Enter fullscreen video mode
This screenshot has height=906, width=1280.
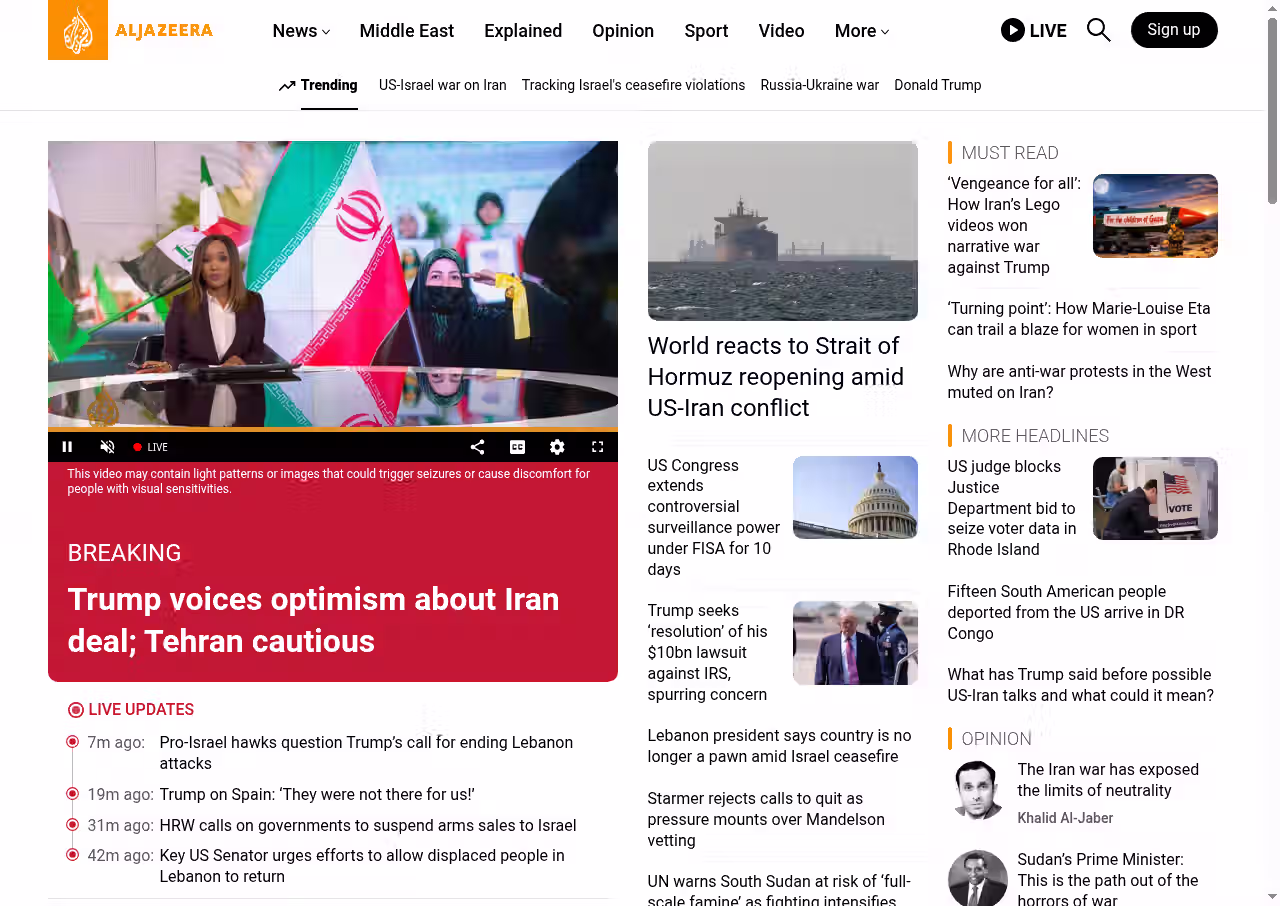(597, 447)
